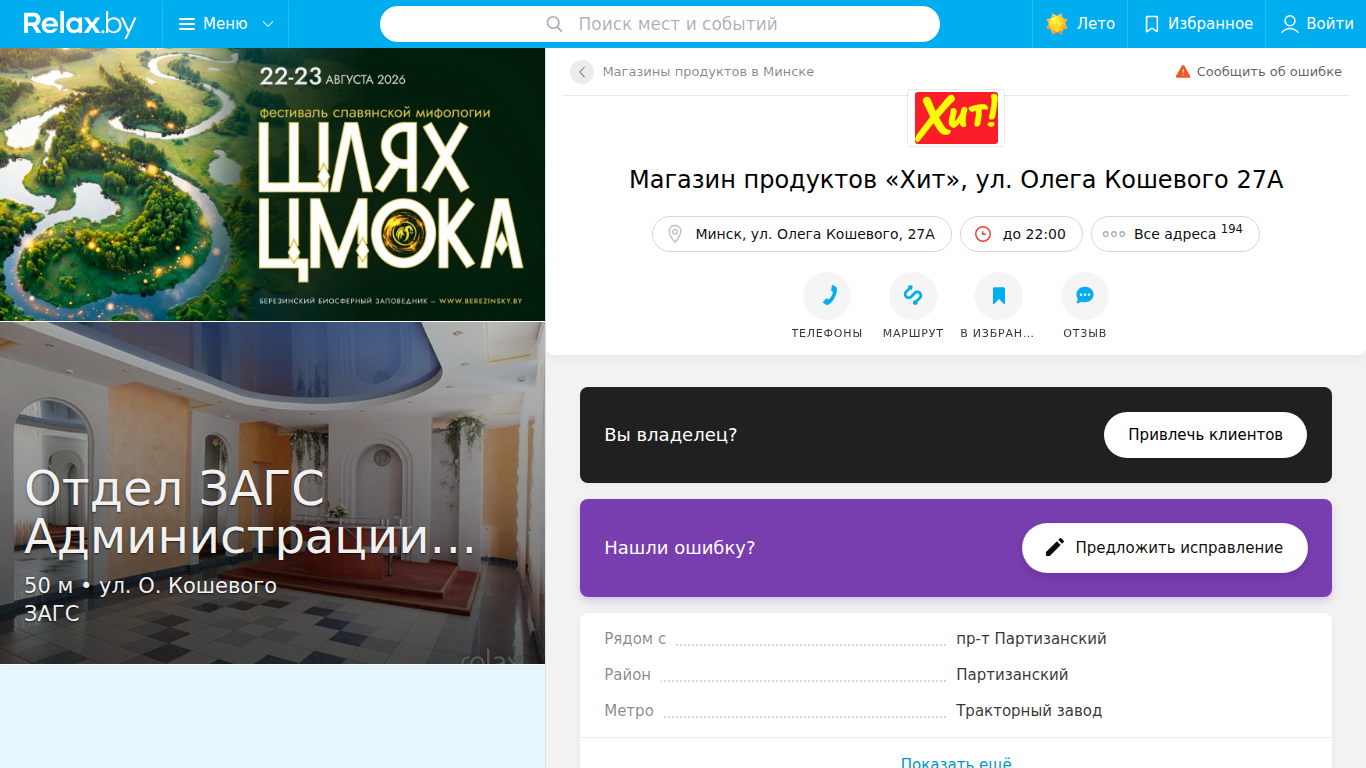The width and height of the screenshot is (1366, 768).
Task: Open the Лето seasonal section
Action: (1081, 24)
